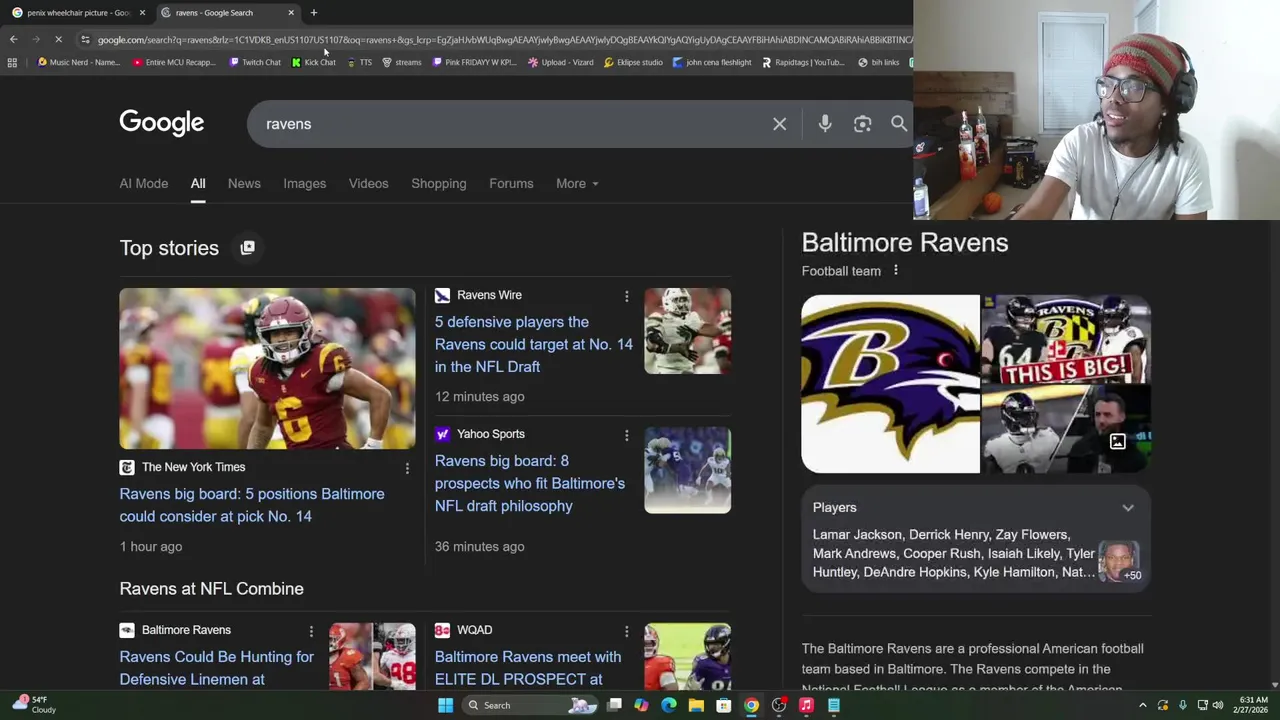Open options for WQAD story
The image size is (1280, 720).
point(627,631)
